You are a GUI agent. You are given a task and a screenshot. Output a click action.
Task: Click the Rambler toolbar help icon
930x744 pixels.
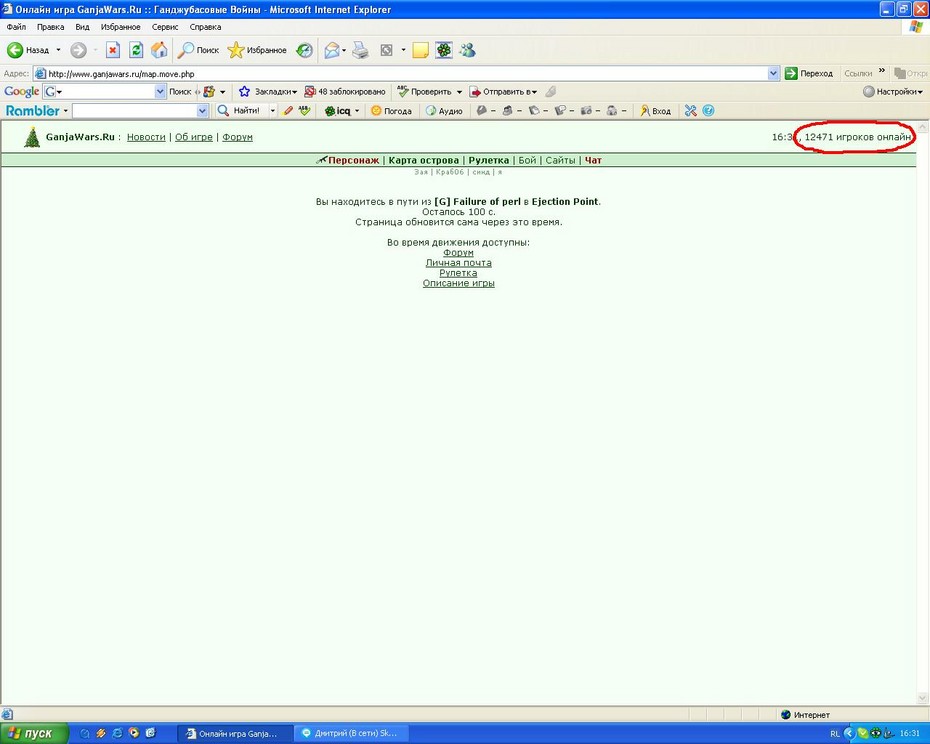coord(708,110)
